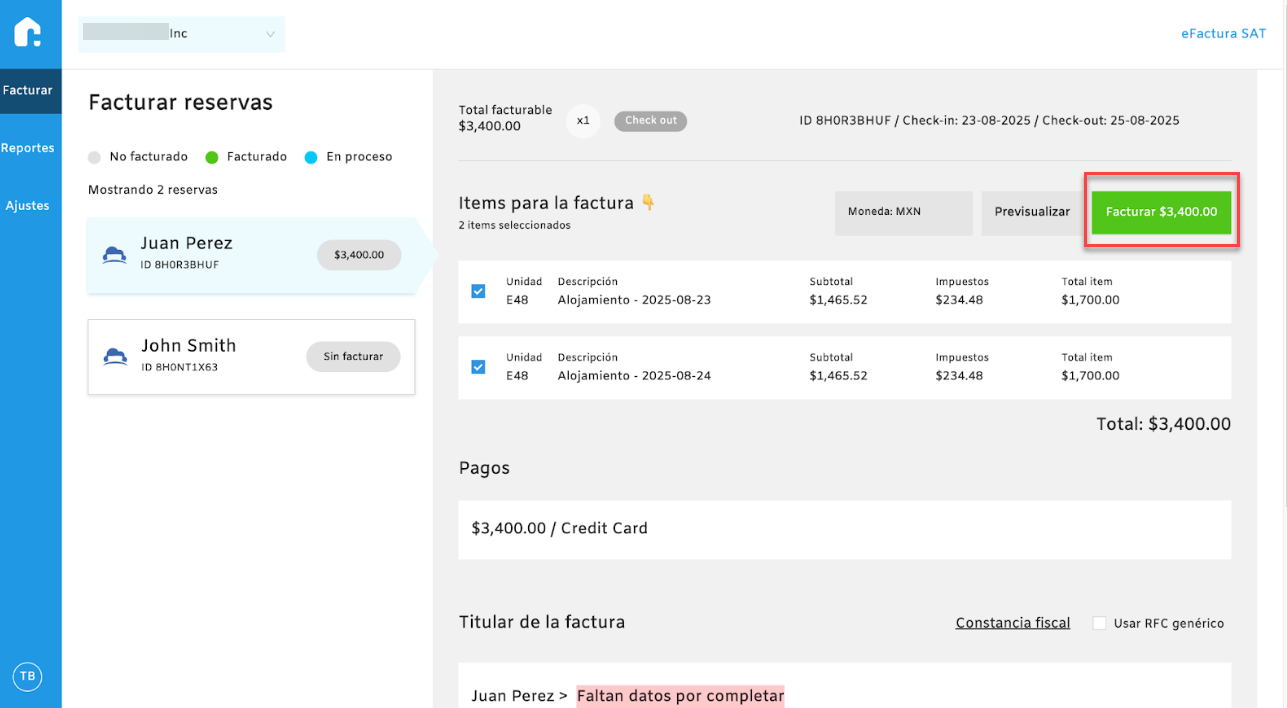This screenshot has height=708, width=1287.
Task: Click the bed icon beside John Smith
Action: click(x=115, y=356)
